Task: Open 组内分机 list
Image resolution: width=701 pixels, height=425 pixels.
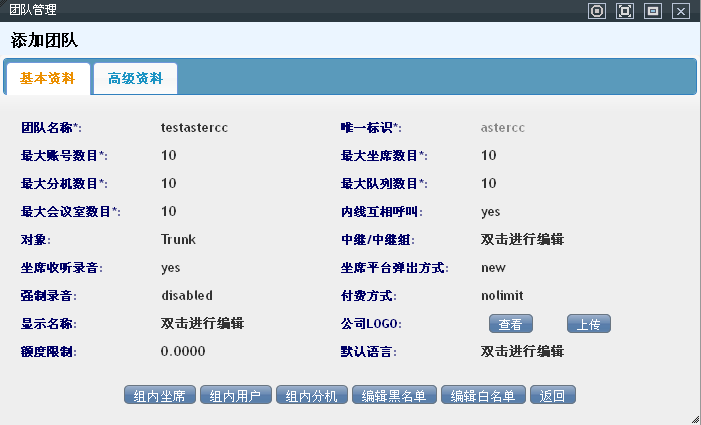Action: click(312, 395)
